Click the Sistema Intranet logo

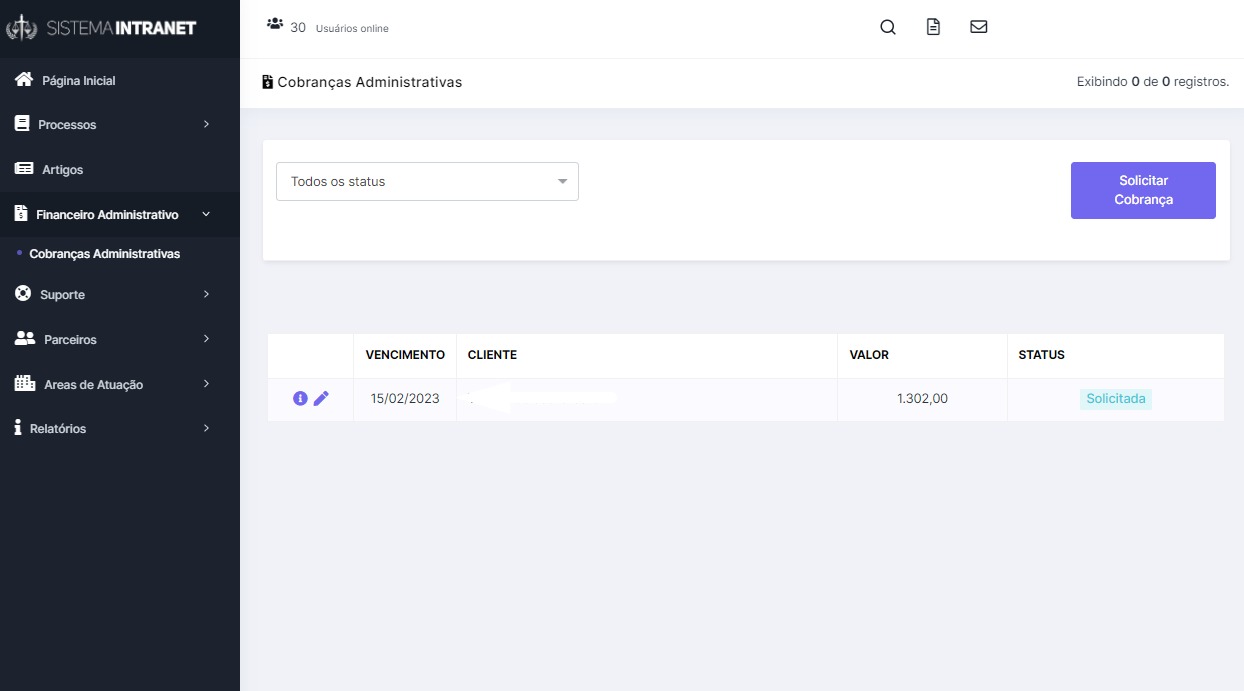point(102,28)
